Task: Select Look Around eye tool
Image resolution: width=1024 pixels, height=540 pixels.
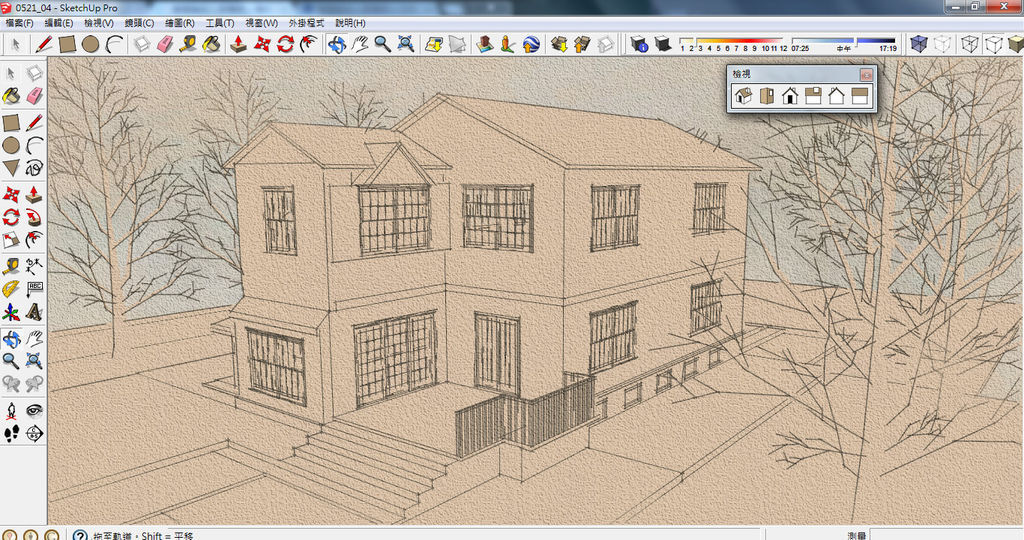Action: [x=34, y=411]
